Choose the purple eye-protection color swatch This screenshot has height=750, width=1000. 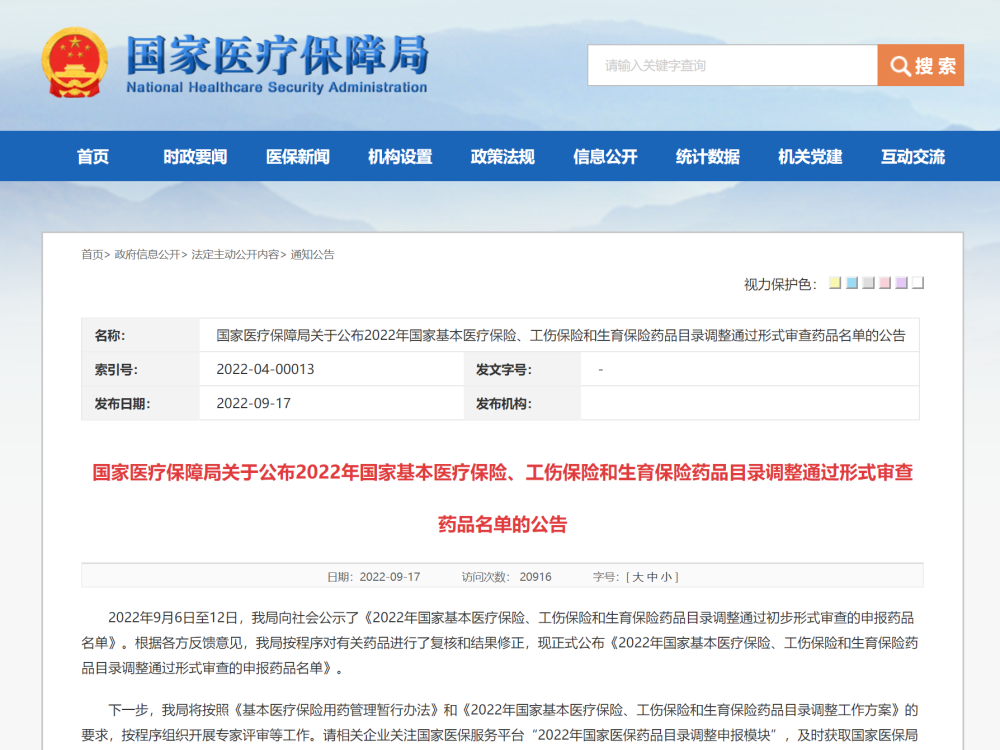click(901, 283)
